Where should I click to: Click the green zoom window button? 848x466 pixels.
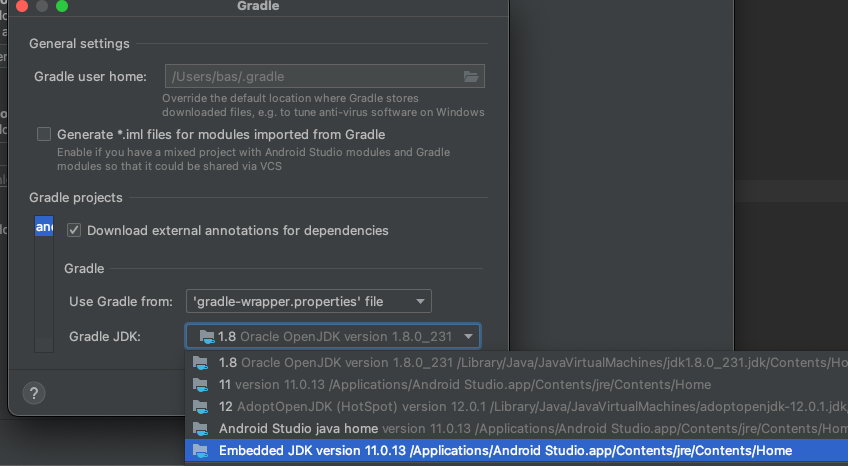62,6
